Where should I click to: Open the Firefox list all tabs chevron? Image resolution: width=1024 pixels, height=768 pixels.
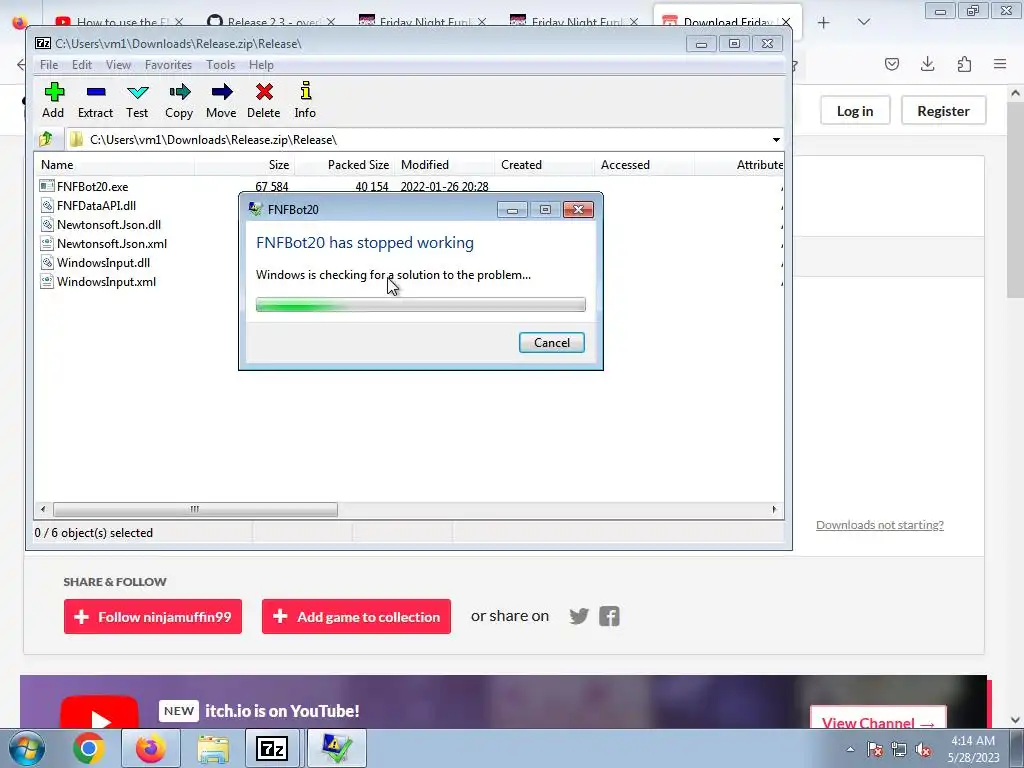pyautogui.click(x=863, y=22)
